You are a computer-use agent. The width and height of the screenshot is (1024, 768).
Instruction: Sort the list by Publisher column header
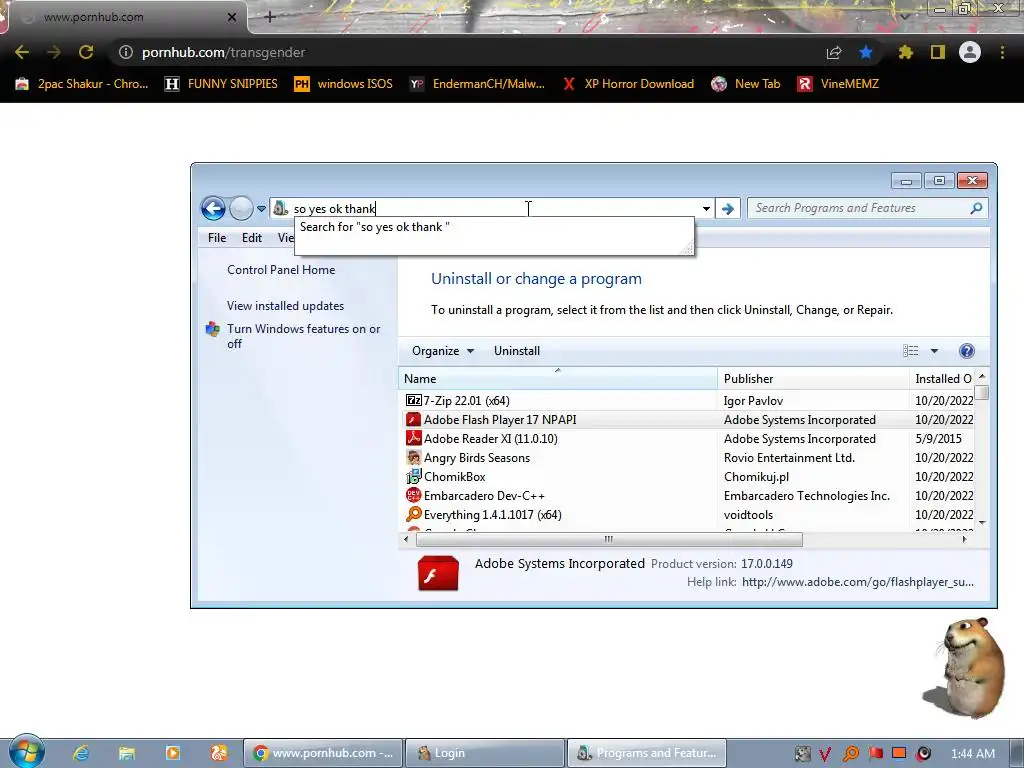click(x=813, y=379)
